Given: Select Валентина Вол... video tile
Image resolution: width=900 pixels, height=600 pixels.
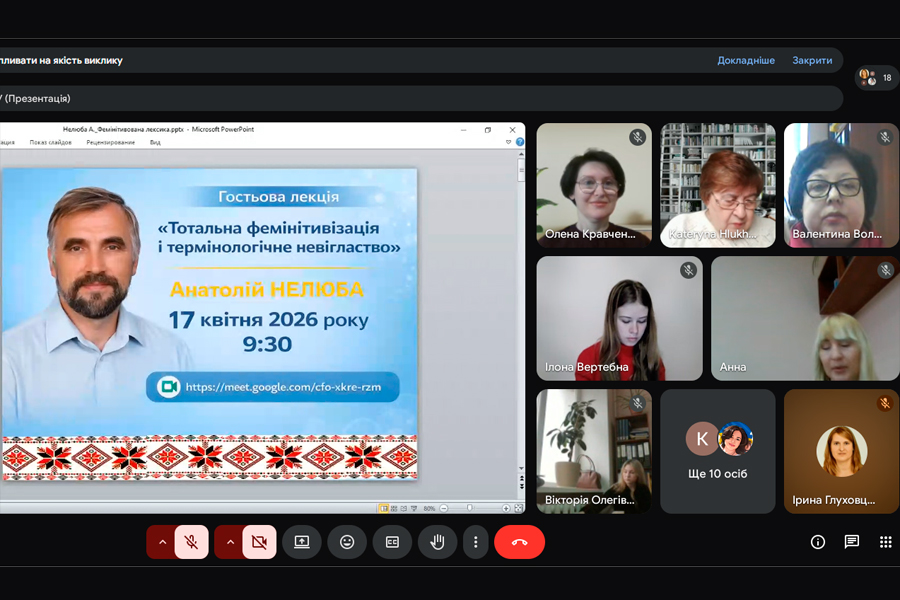Looking at the screenshot, I should [841, 185].
